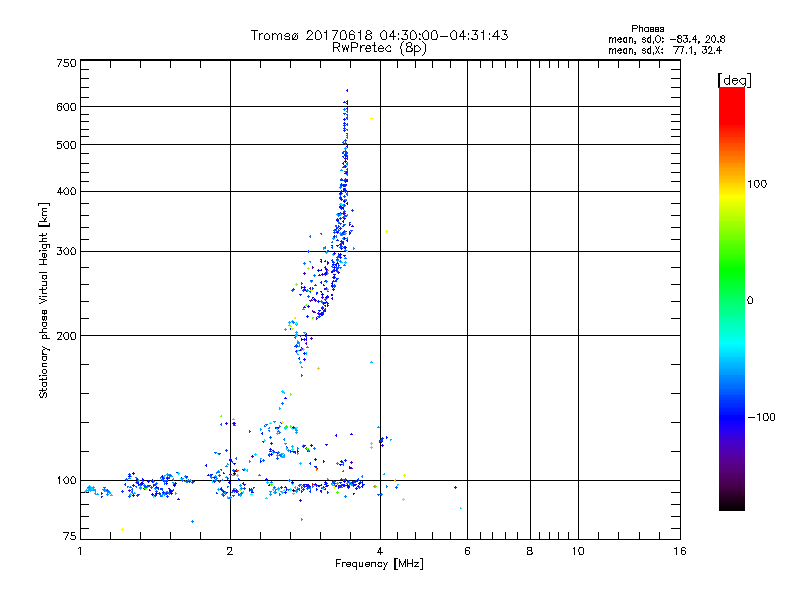Click the x-axis tick label '16'
The image size is (800, 600).
pos(680,551)
